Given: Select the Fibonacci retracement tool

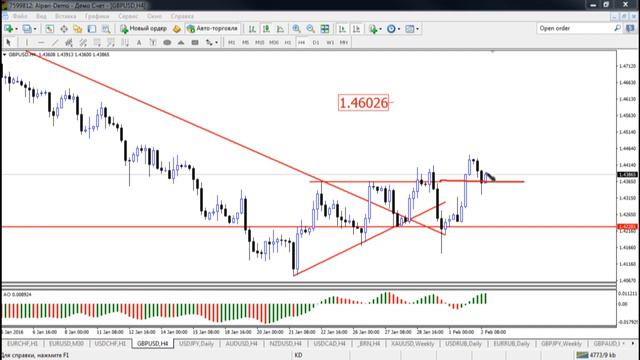Looking at the screenshot, I should (x=97, y=42).
